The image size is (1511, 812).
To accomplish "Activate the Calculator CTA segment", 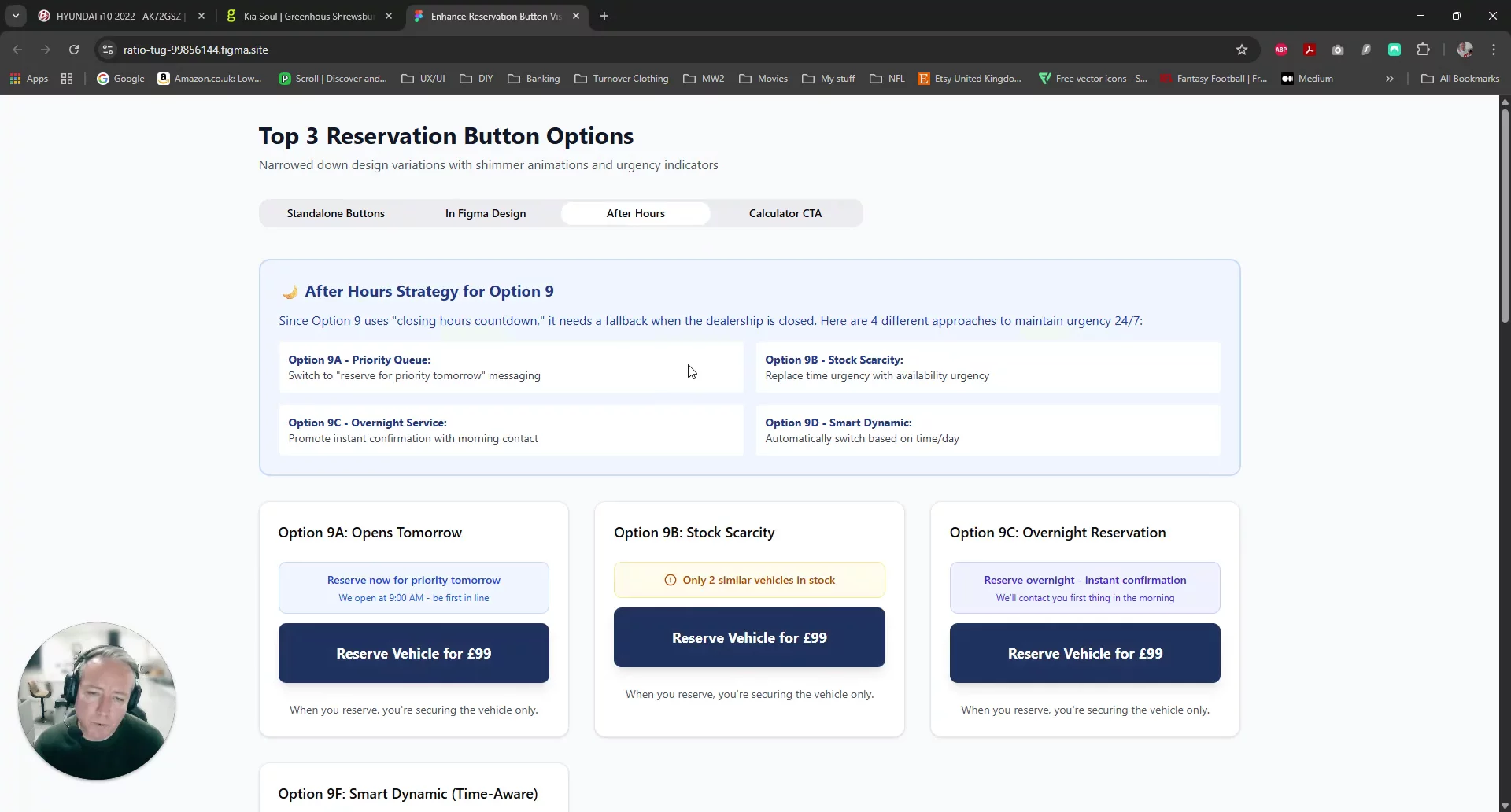I will (784, 213).
